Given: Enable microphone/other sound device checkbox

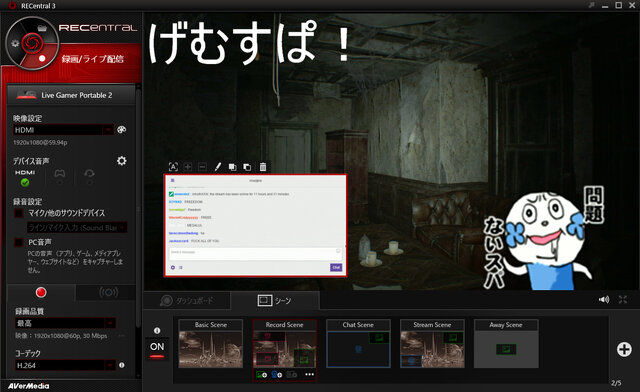Looking at the screenshot, I should [x=18, y=213].
